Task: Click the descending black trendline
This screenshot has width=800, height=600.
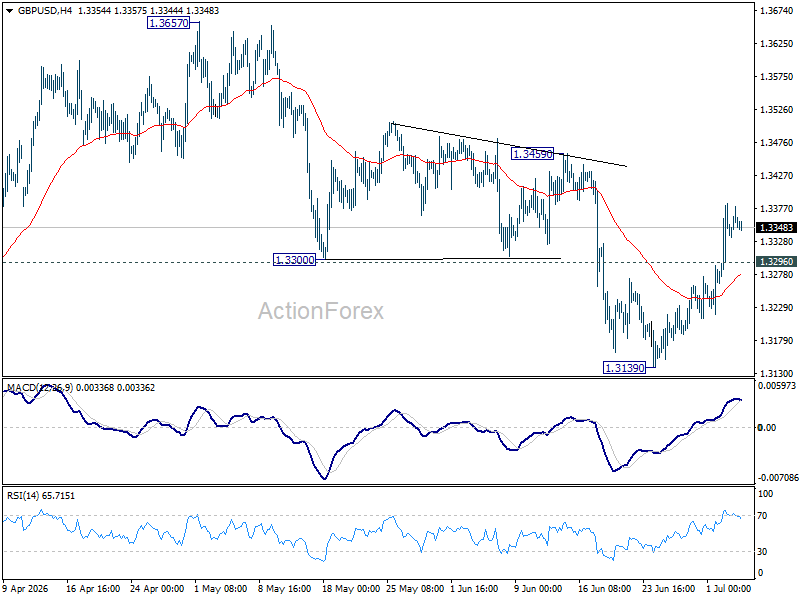Action: pos(509,145)
